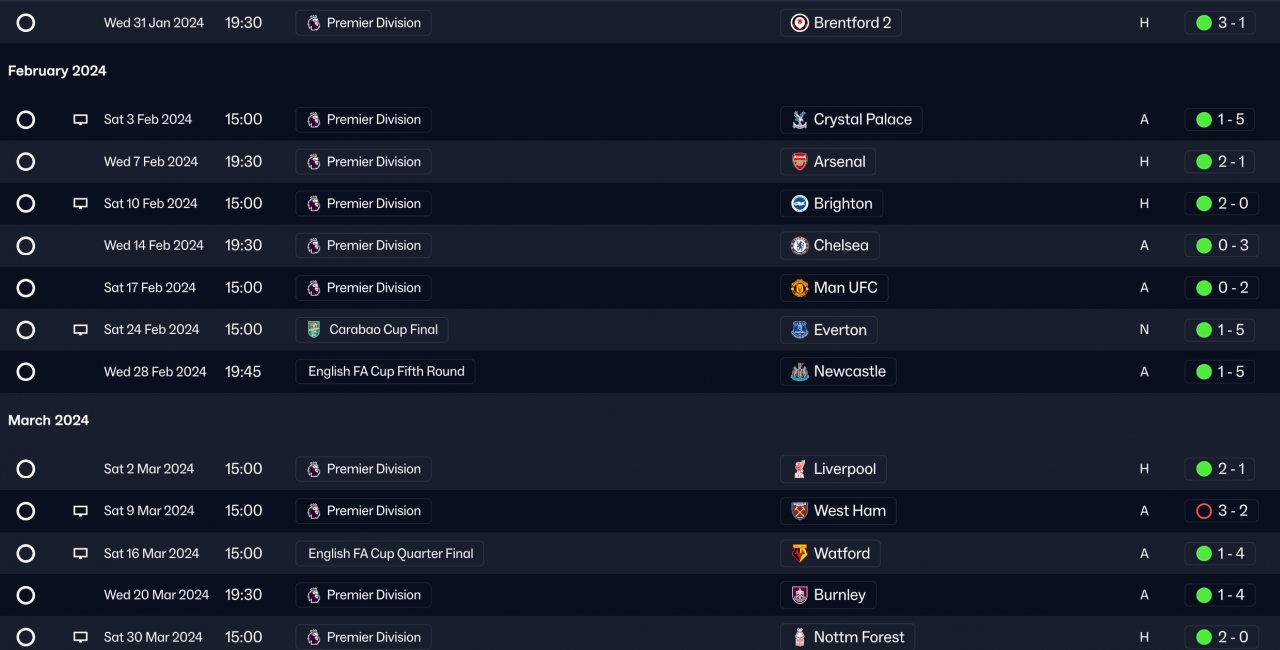Click the Watford club badge icon
The height and width of the screenshot is (650, 1280).
click(799, 554)
